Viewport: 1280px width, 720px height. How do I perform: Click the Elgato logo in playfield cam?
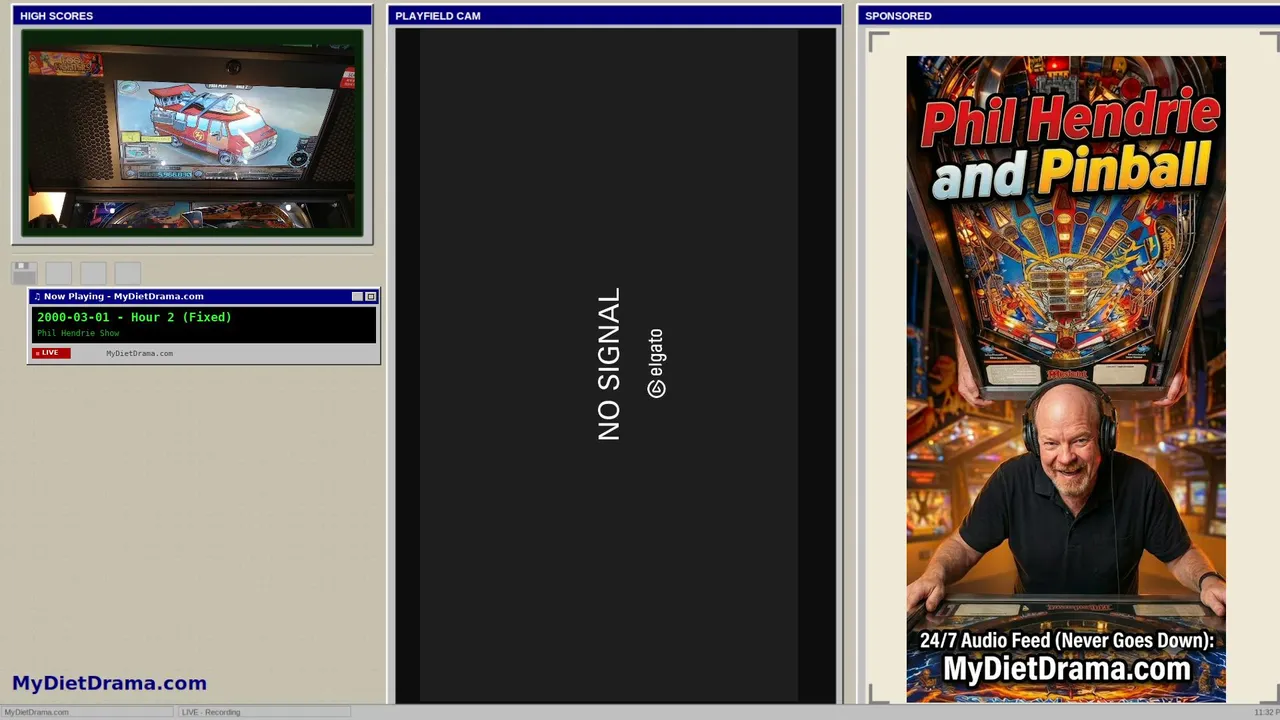pyautogui.click(x=656, y=363)
